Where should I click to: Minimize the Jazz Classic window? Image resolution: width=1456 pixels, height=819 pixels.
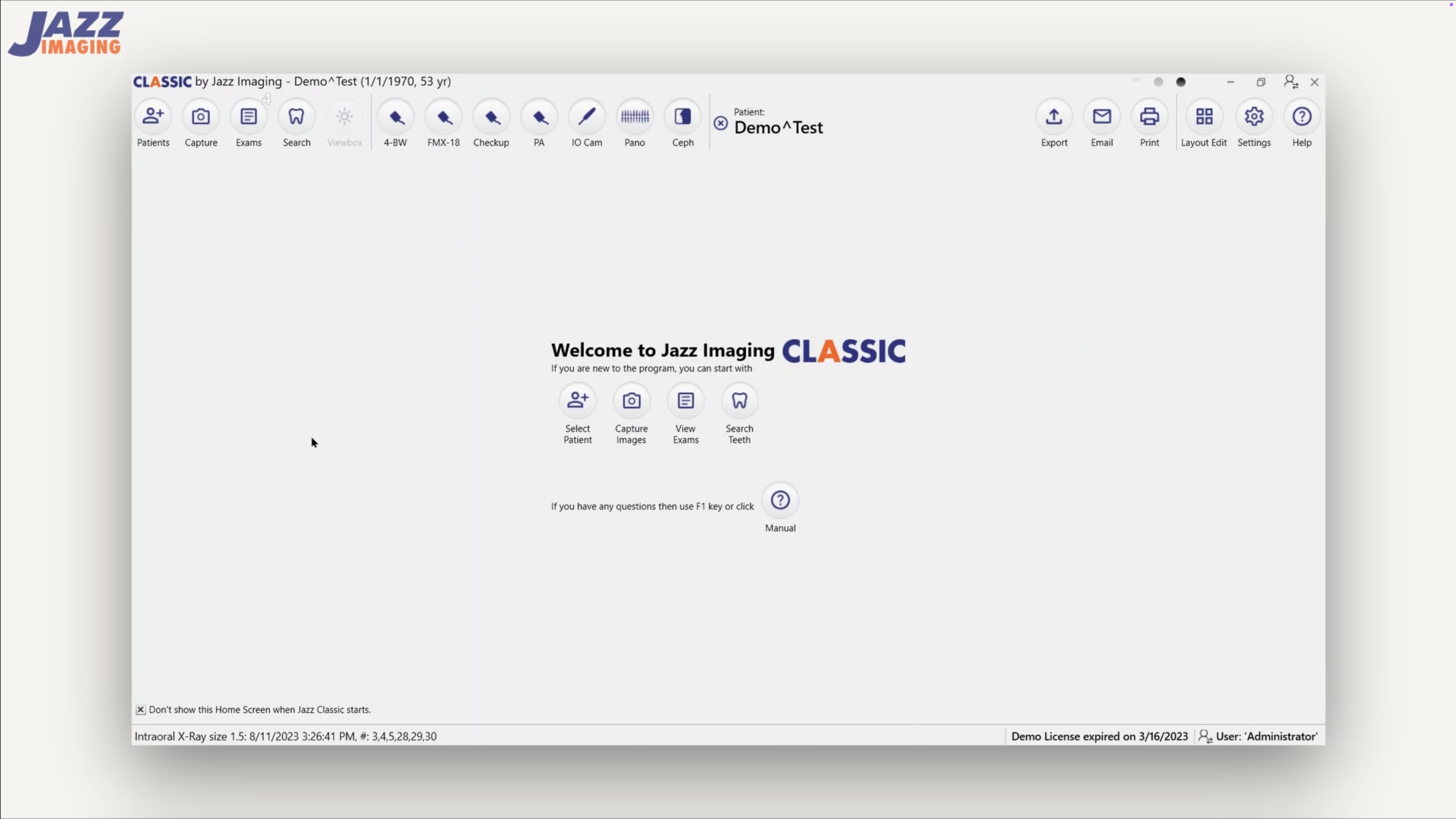coord(1230,82)
